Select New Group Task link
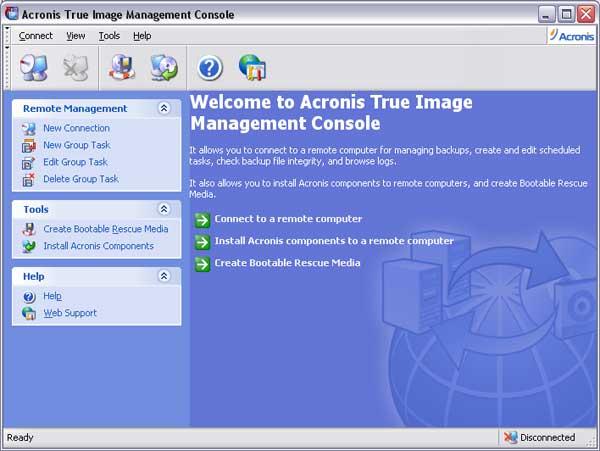 pos(77,145)
